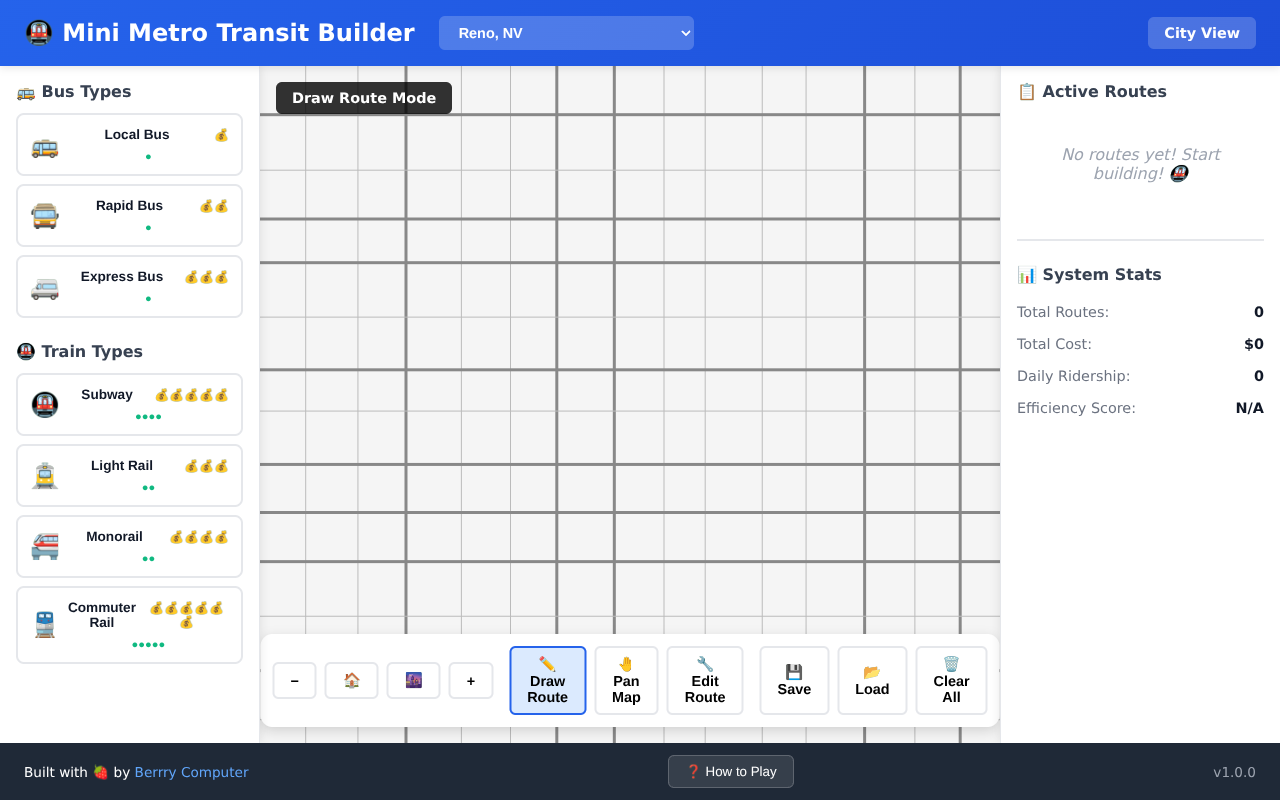Select the Draw Route pencil tool

pyautogui.click(x=547, y=680)
